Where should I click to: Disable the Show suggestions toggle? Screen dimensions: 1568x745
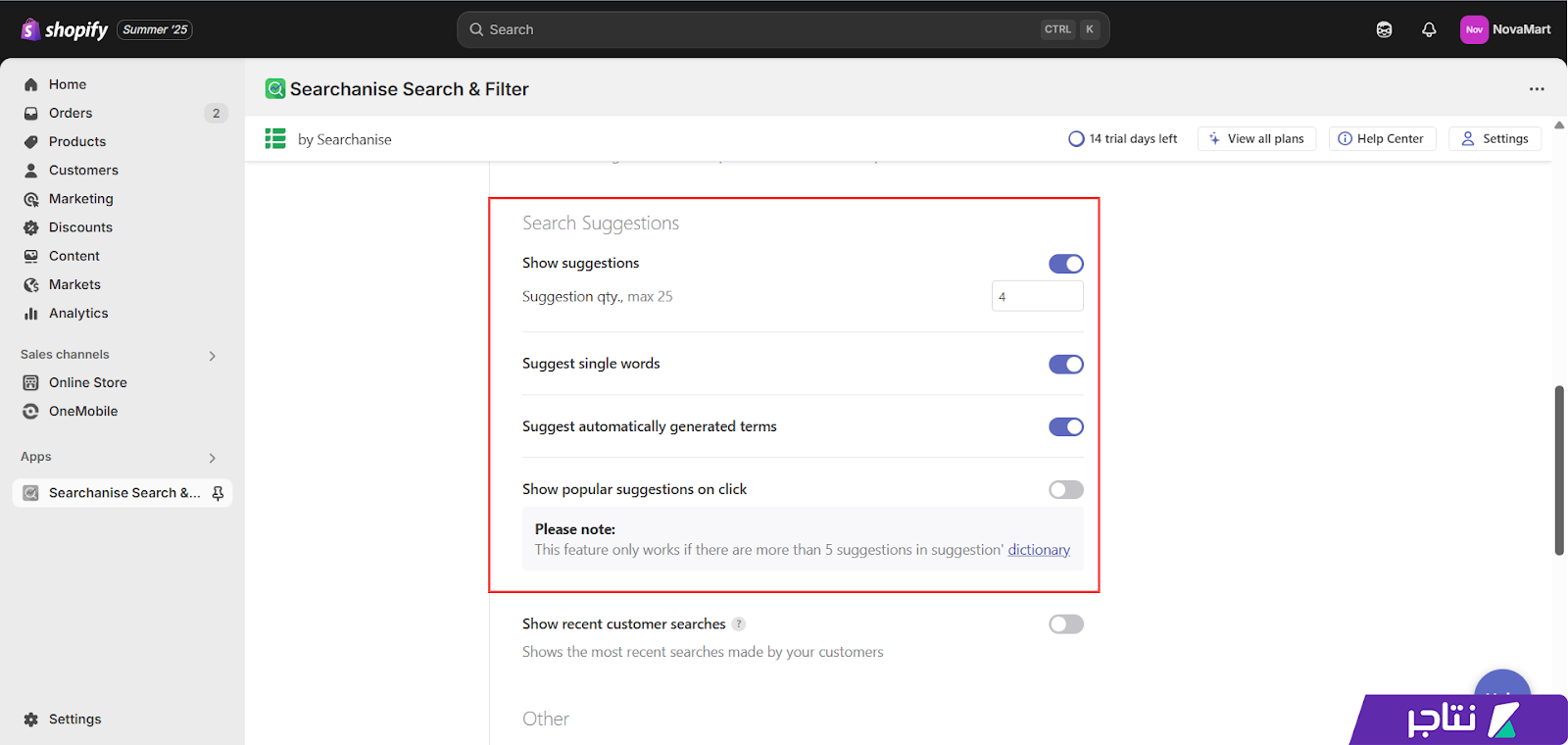tap(1066, 264)
